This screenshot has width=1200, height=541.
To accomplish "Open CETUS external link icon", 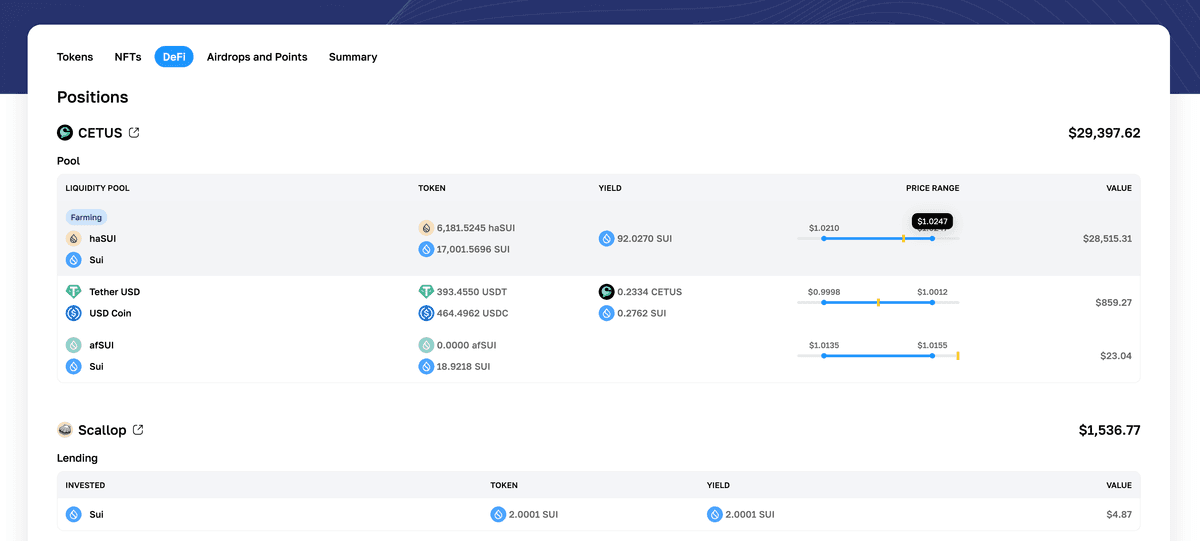I will 134,132.
